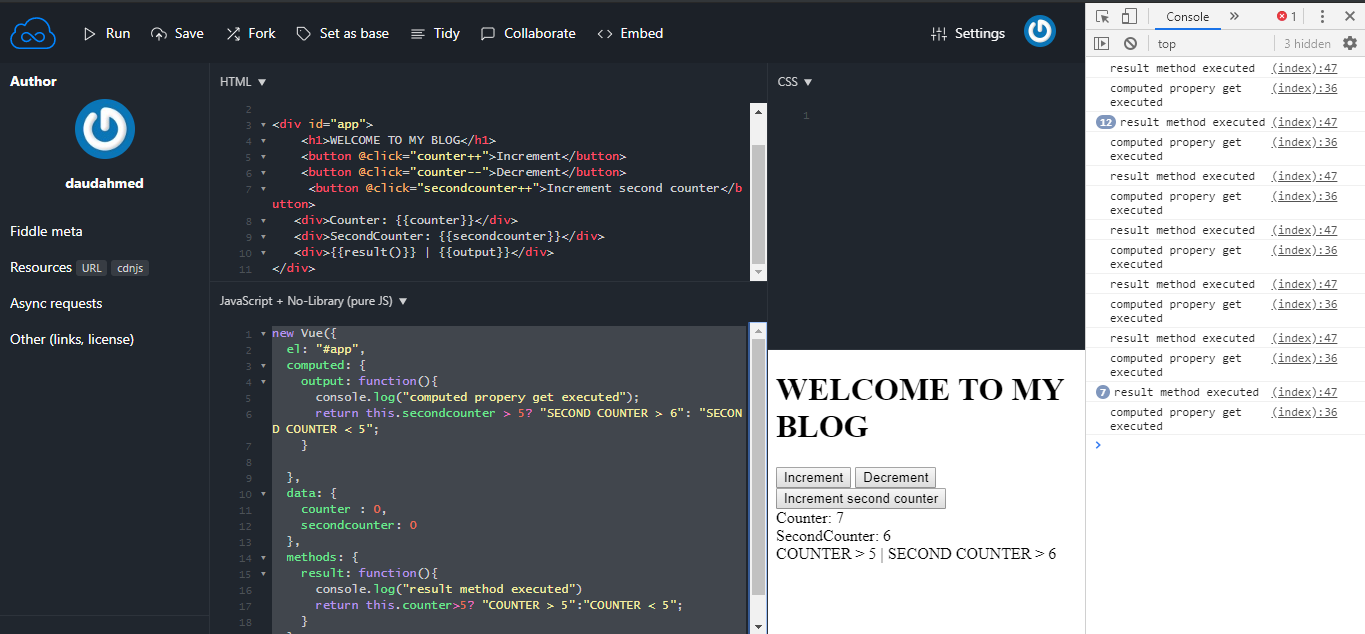Viewport: 1365px width, 634px height.
Task: Click the red error count badge
Action: [1286, 16]
